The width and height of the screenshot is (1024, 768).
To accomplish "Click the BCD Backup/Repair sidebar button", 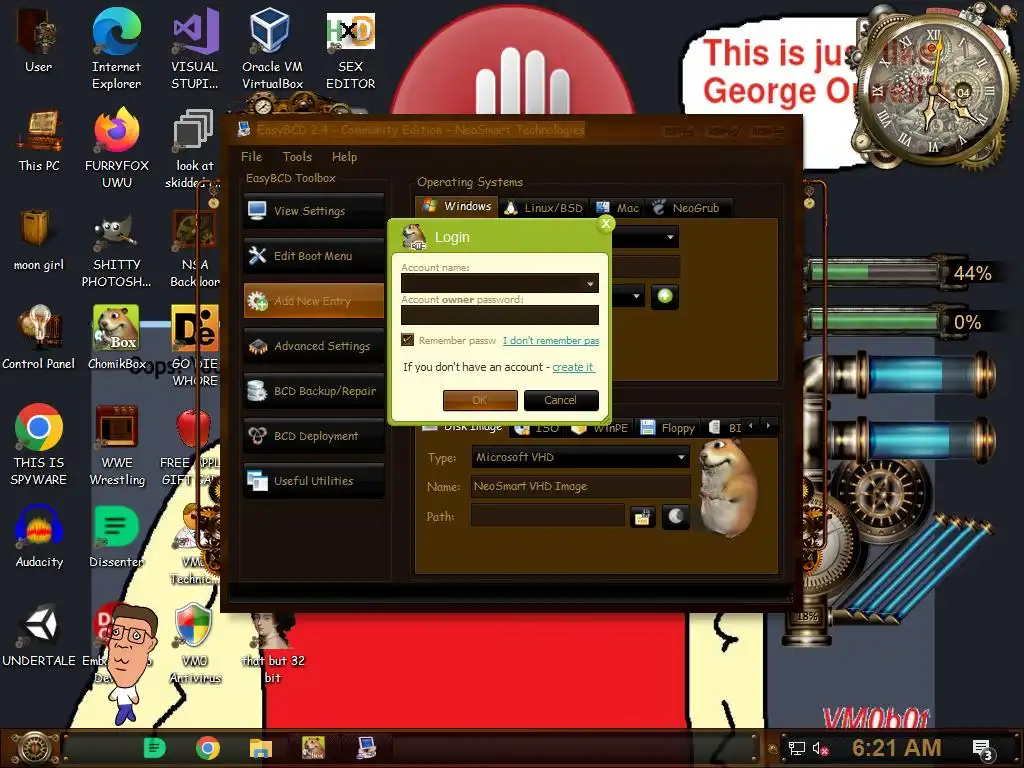I will (313, 391).
